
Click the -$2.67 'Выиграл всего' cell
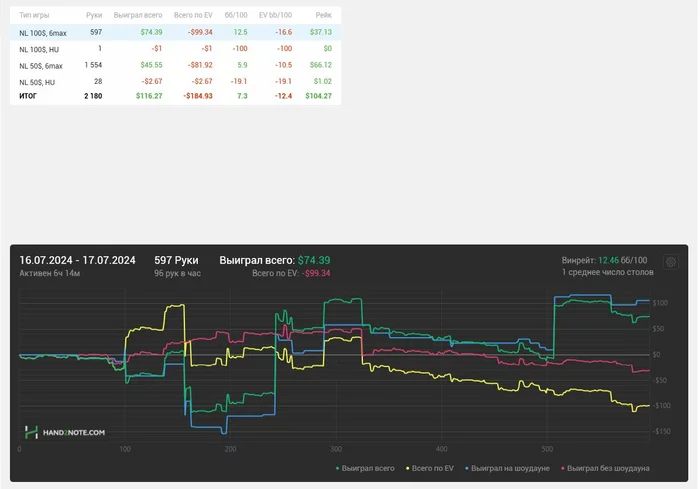pos(152,81)
